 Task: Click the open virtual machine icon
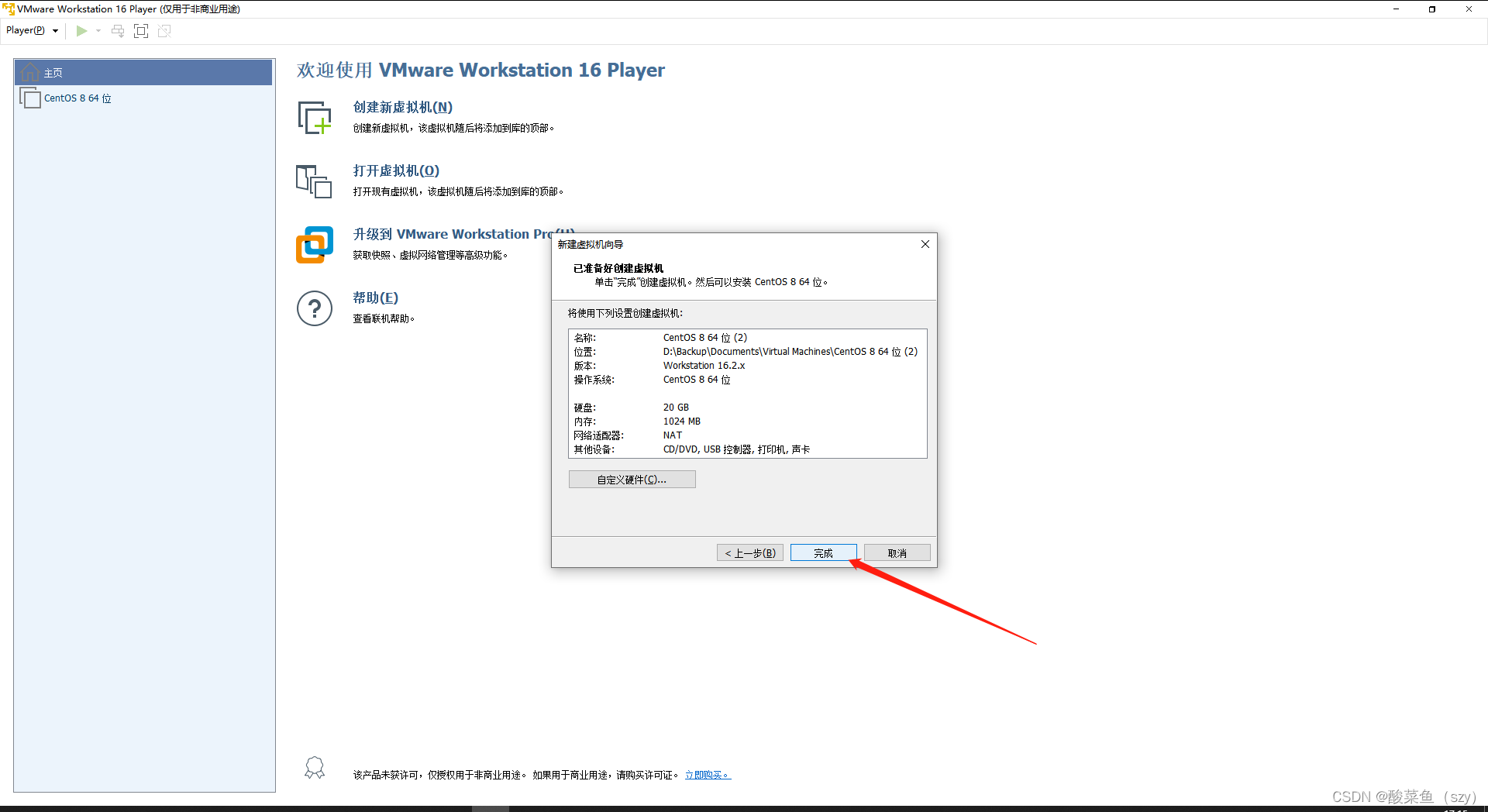pyautogui.click(x=315, y=181)
